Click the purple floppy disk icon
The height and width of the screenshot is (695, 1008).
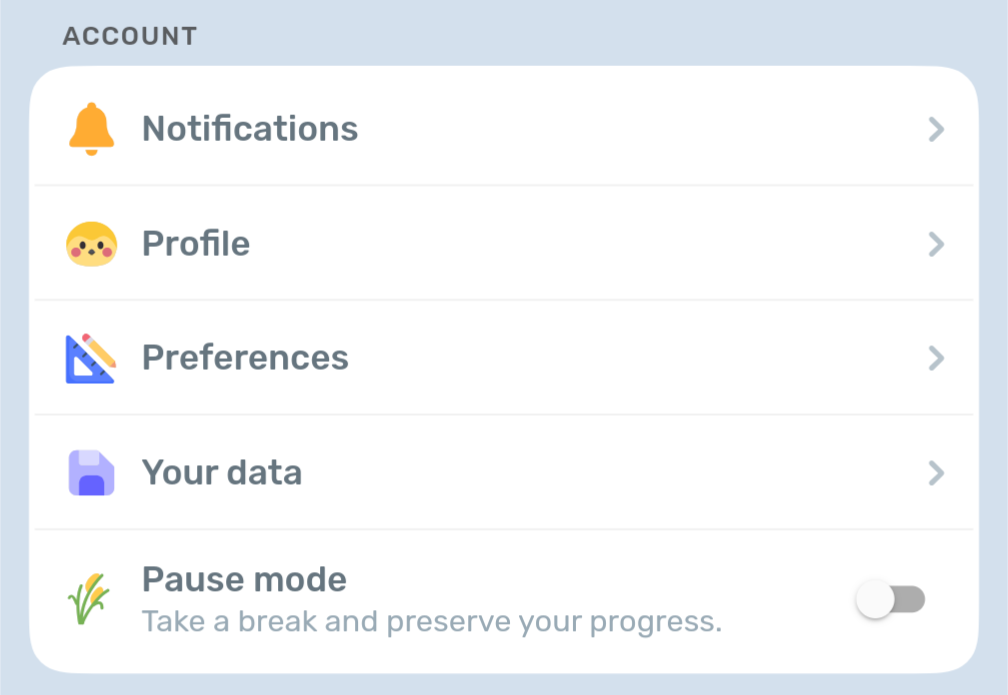pyautogui.click(x=91, y=472)
